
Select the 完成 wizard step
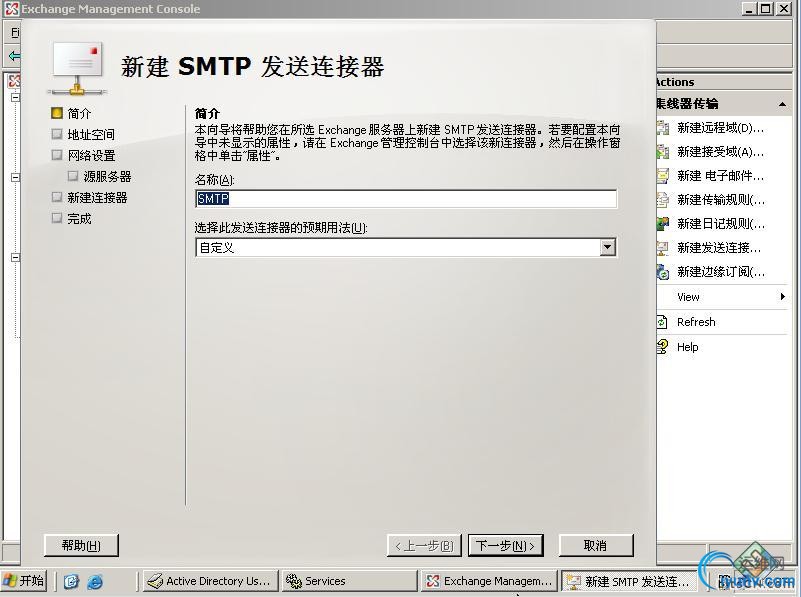coord(71,219)
